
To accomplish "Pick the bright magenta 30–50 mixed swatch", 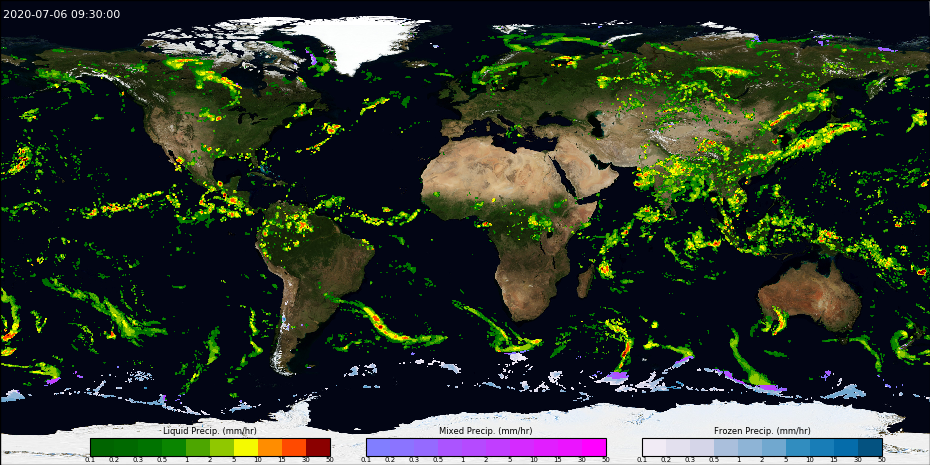I will [x=594, y=447].
